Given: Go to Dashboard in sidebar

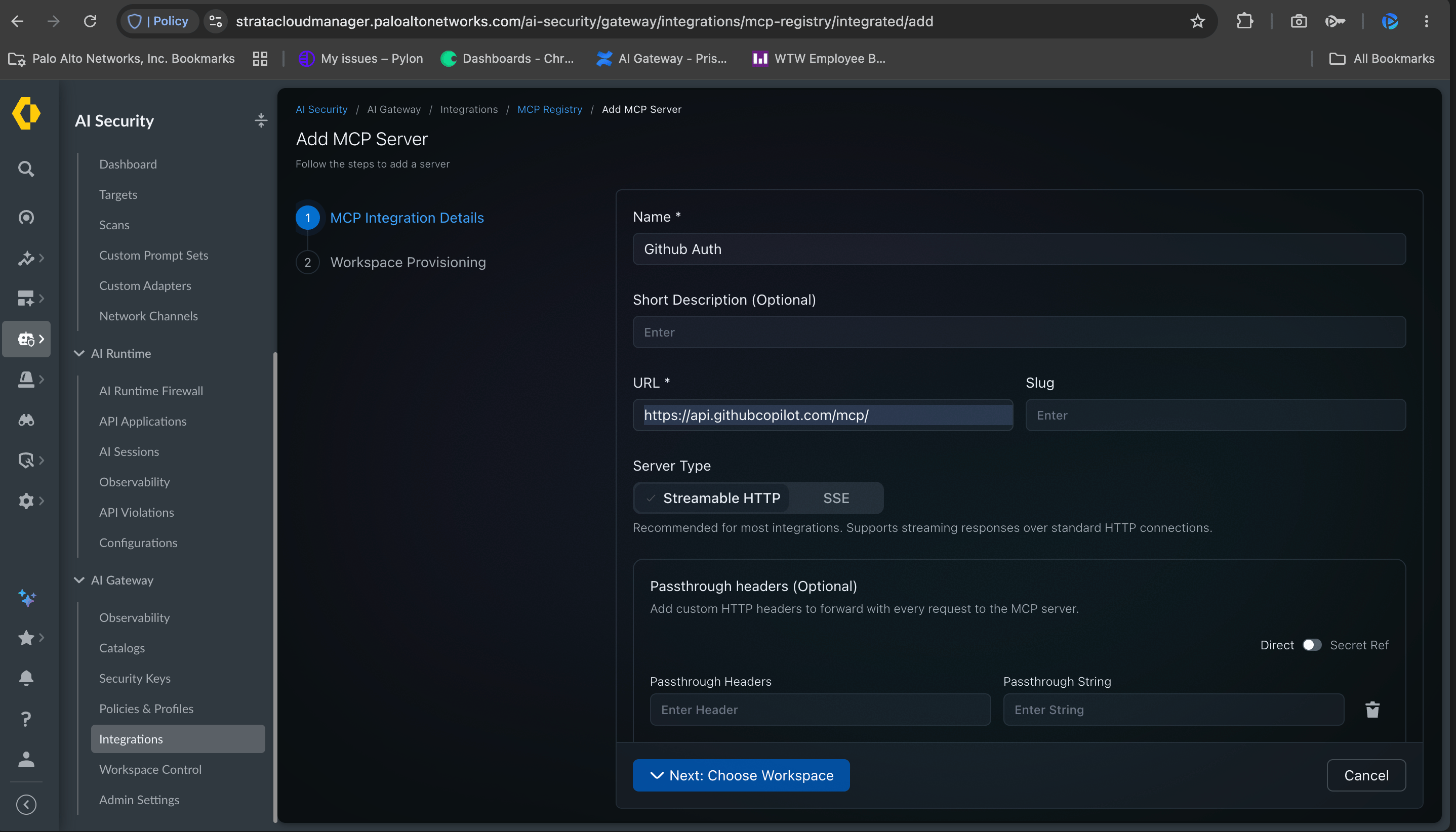Looking at the screenshot, I should click(x=128, y=164).
